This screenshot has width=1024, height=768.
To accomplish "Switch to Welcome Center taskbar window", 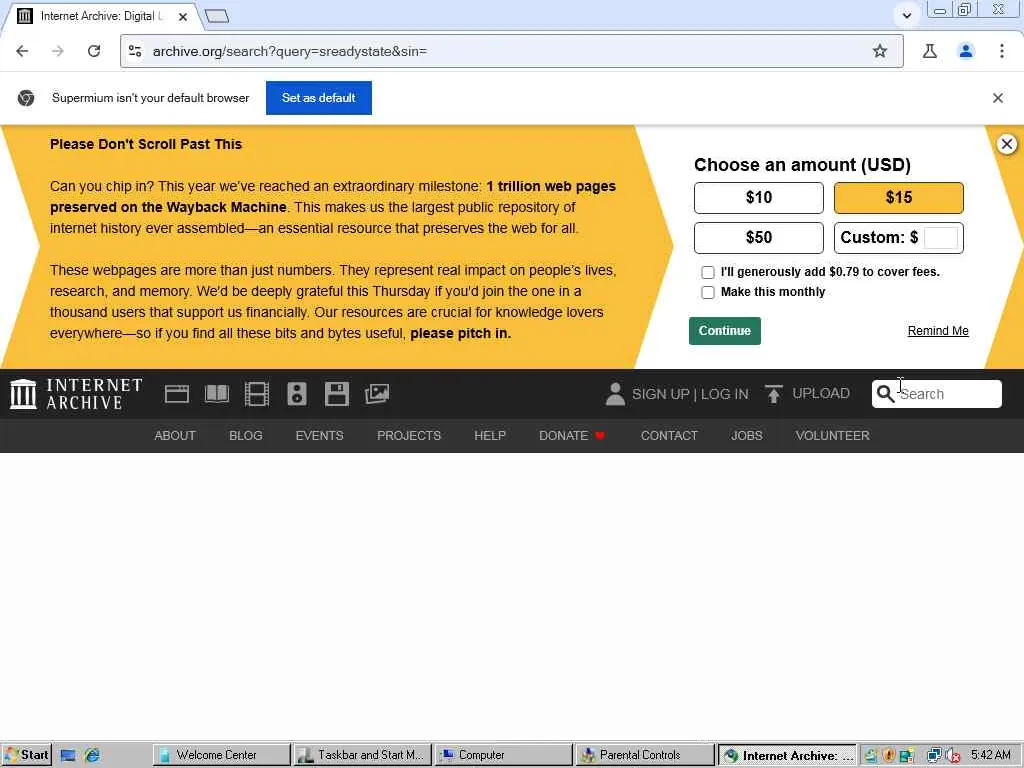I will [x=222, y=755].
